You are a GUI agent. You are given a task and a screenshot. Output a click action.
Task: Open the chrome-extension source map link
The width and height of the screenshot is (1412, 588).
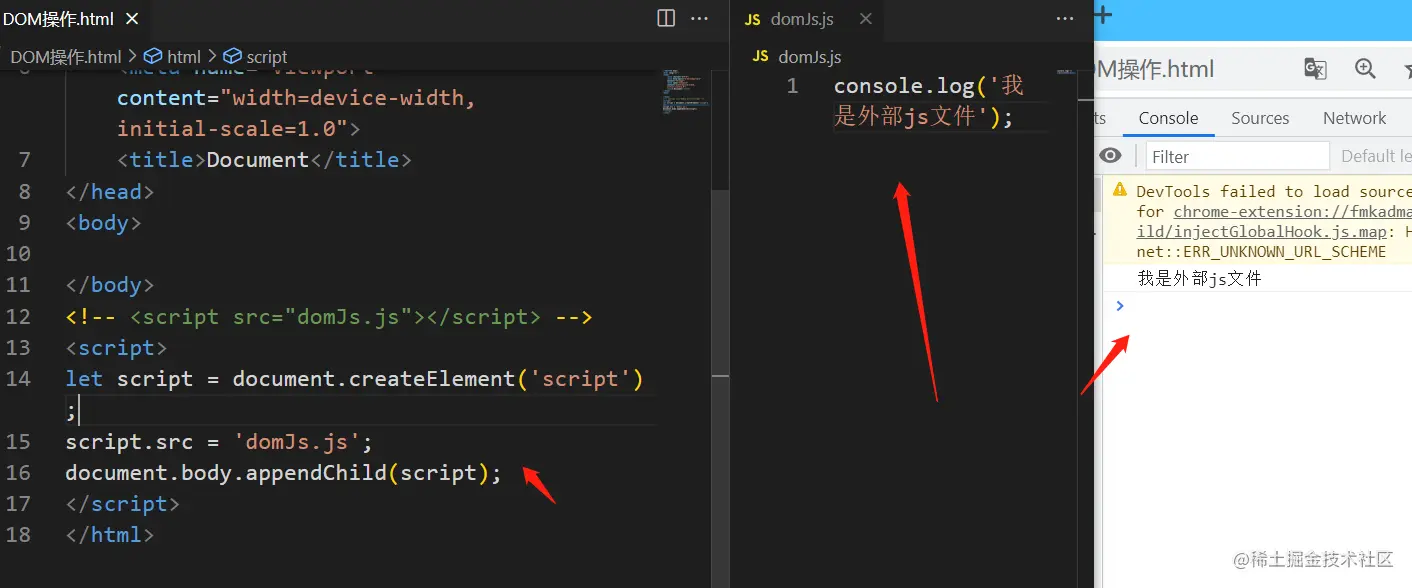[x=1292, y=211]
